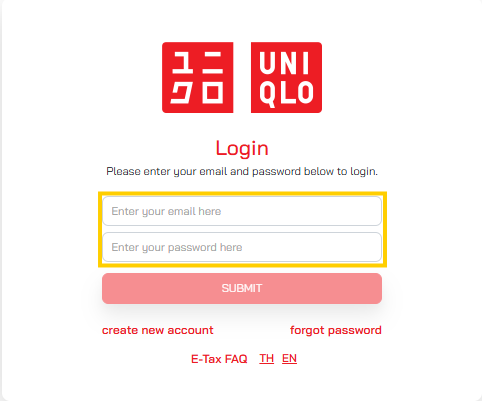This screenshot has width=482, height=401.
Task: Choose the English language option
Action: coord(289,359)
